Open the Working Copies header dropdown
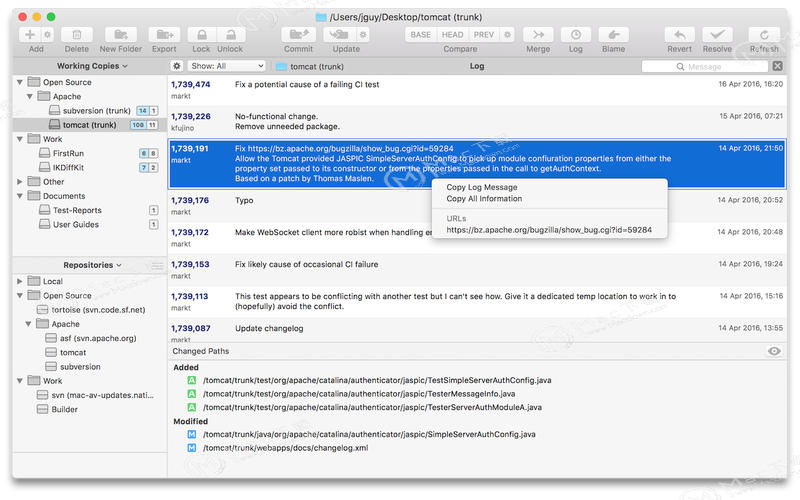The width and height of the screenshot is (800, 500). point(92,66)
